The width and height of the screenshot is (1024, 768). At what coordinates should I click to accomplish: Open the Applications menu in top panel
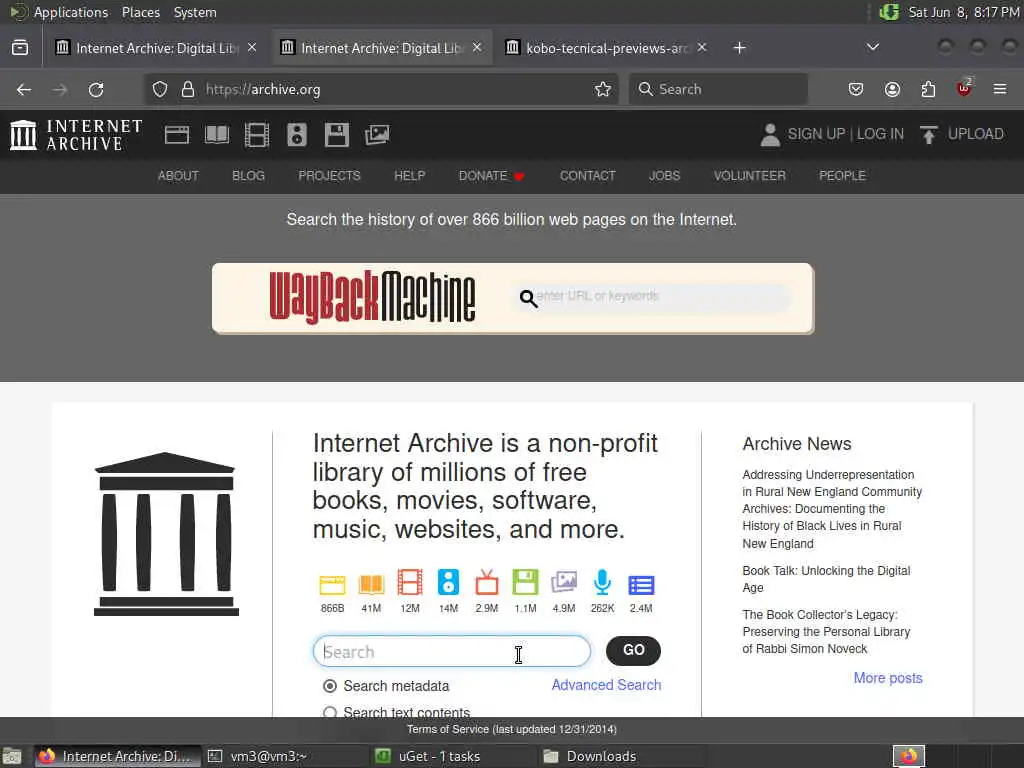71,12
